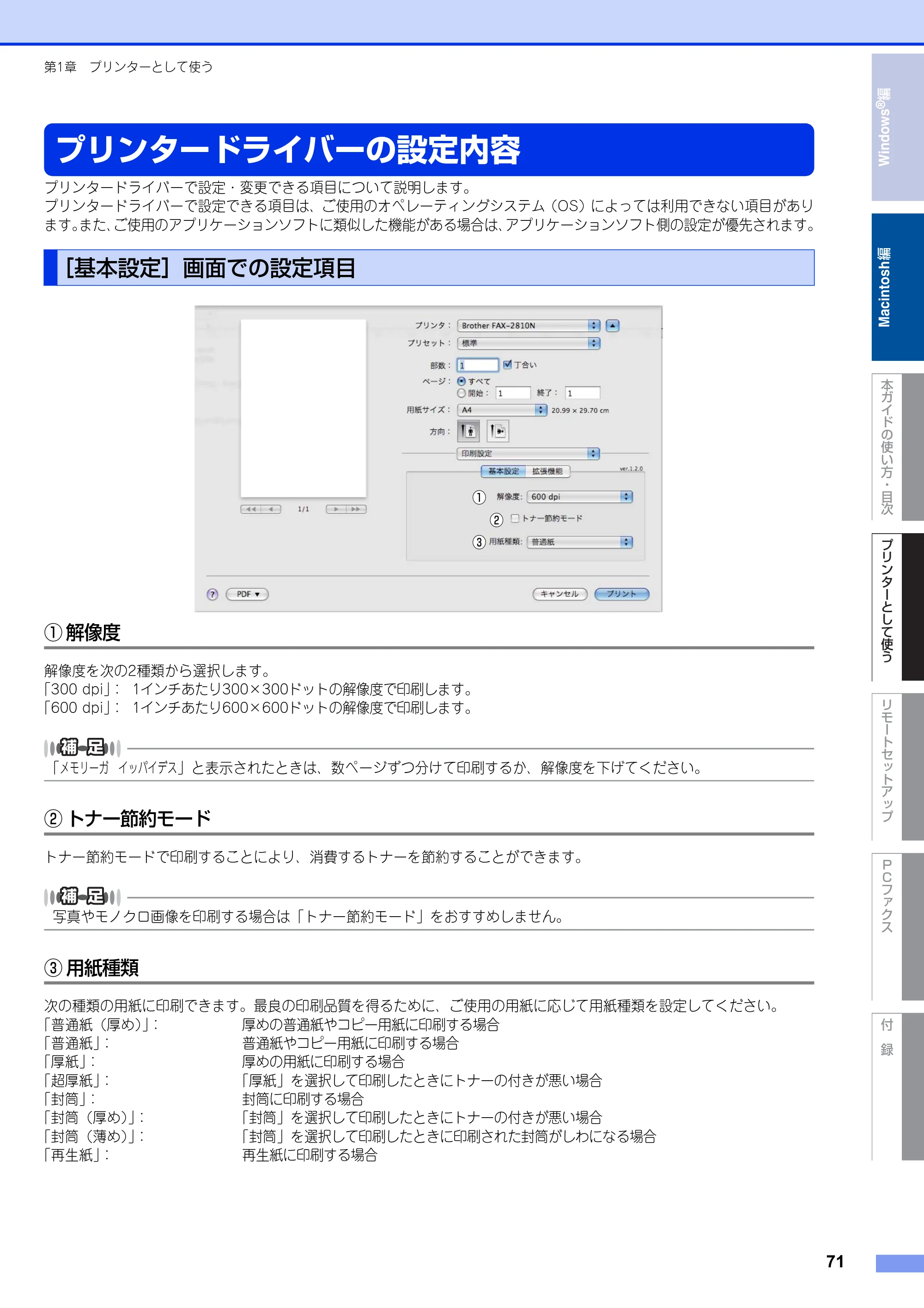Open the 印刷設定 pane dropdown
Image resolution: width=924 pixels, height=1308 pixels.
coord(529,453)
